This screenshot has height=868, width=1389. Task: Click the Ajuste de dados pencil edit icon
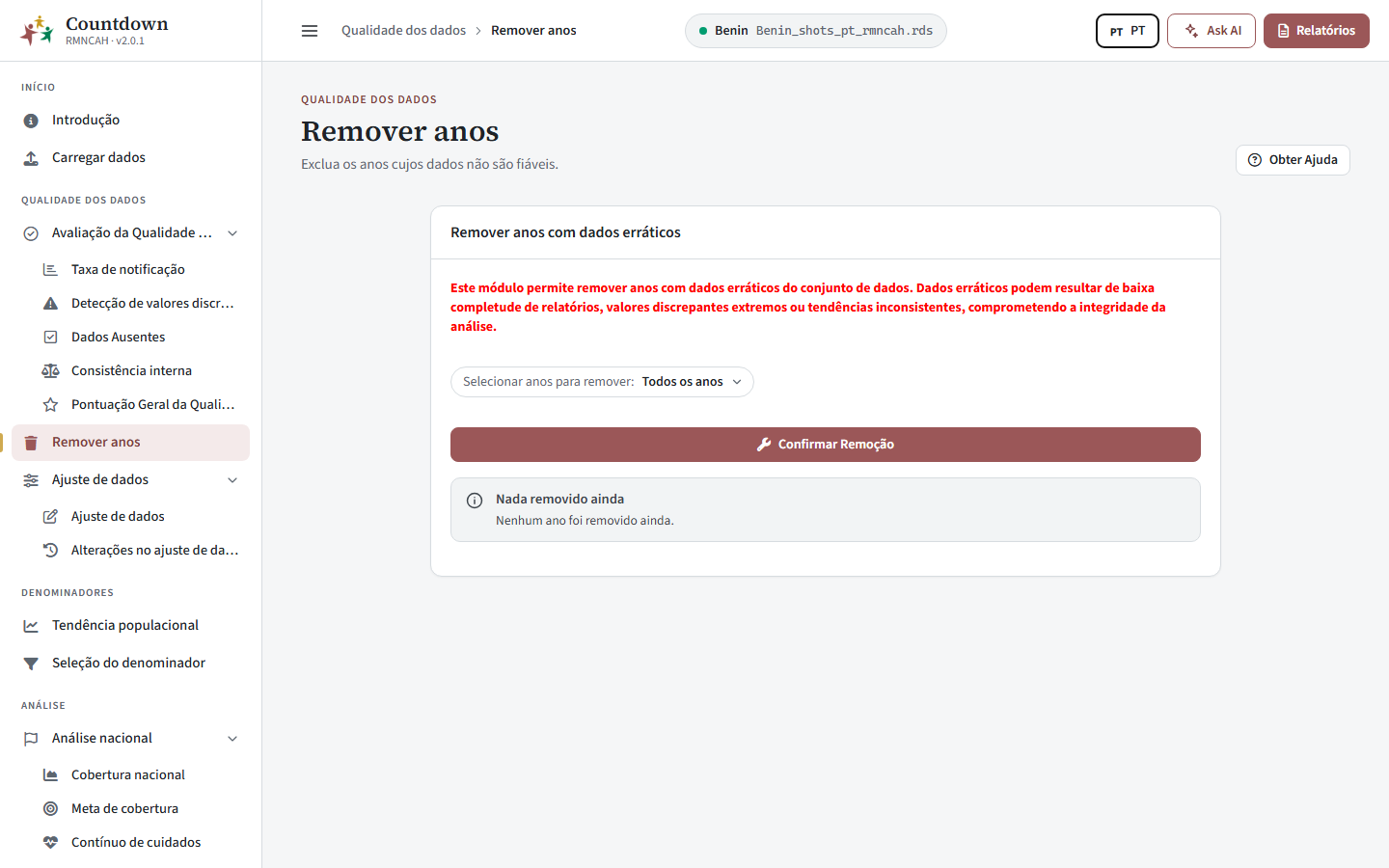[x=50, y=517]
